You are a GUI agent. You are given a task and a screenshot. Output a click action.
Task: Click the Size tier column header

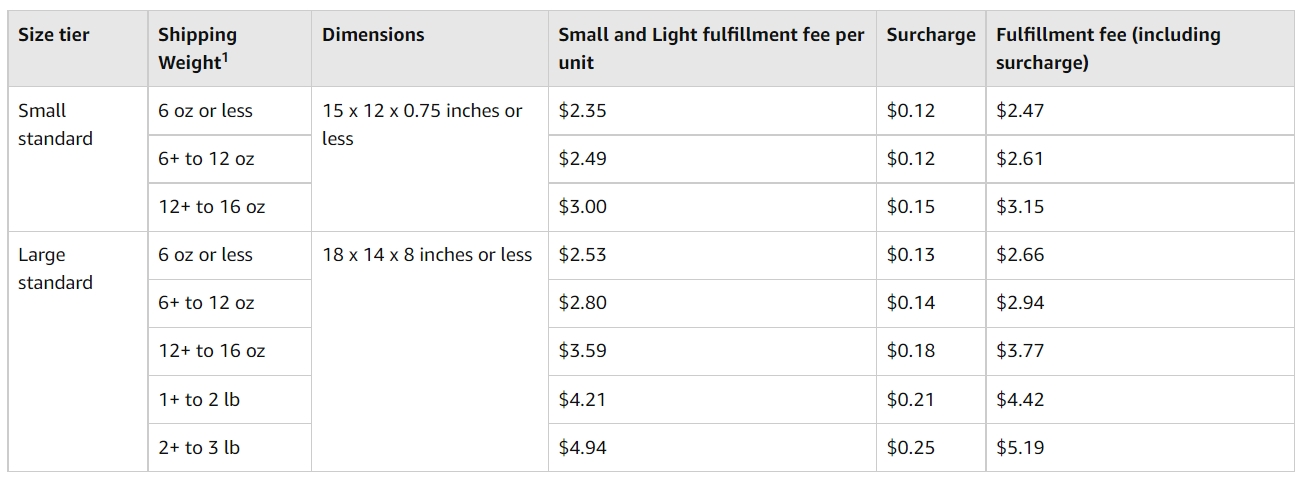pyautogui.click(x=78, y=48)
